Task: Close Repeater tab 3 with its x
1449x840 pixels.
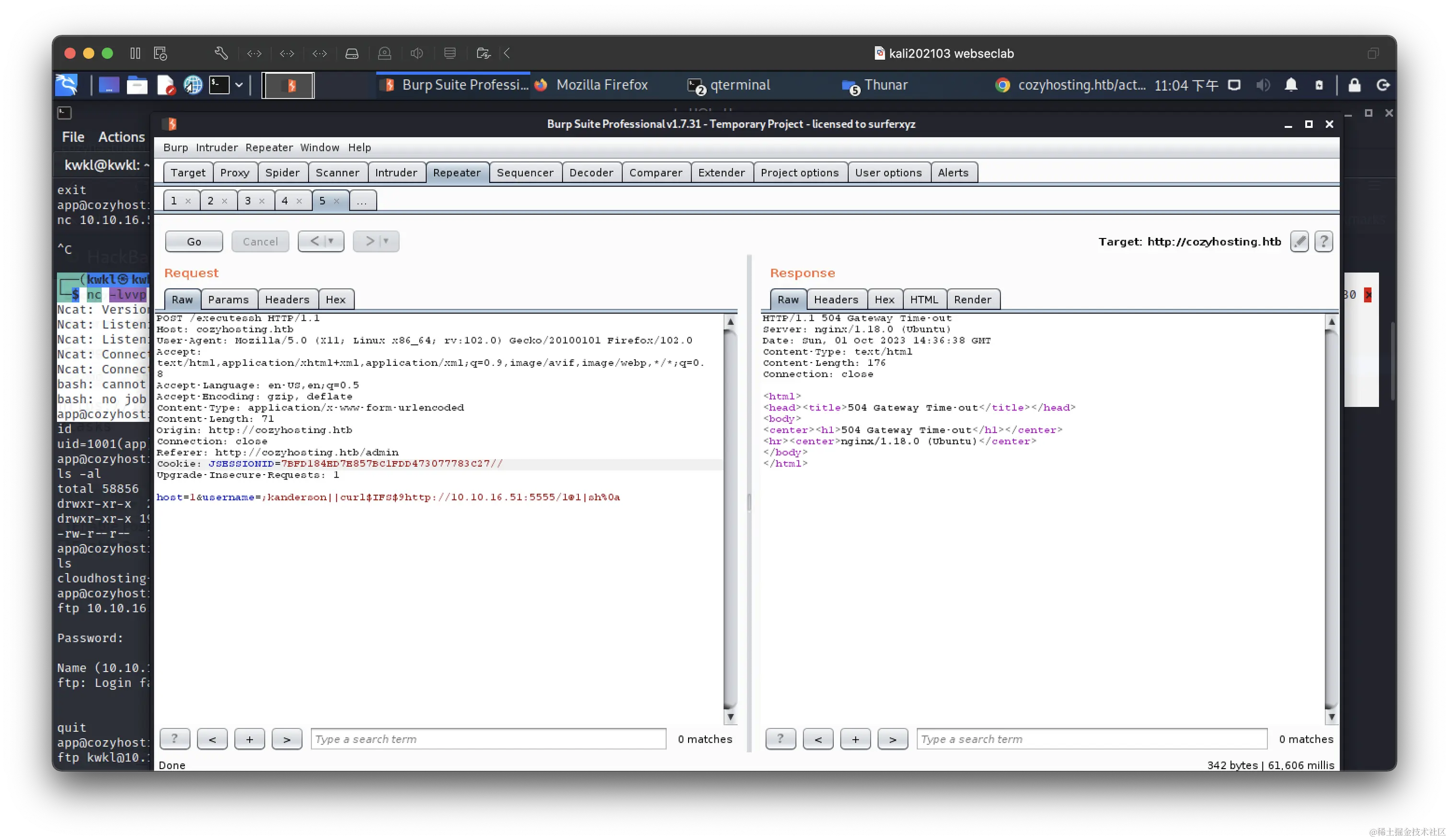Action: pyautogui.click(x=262, y=201)
